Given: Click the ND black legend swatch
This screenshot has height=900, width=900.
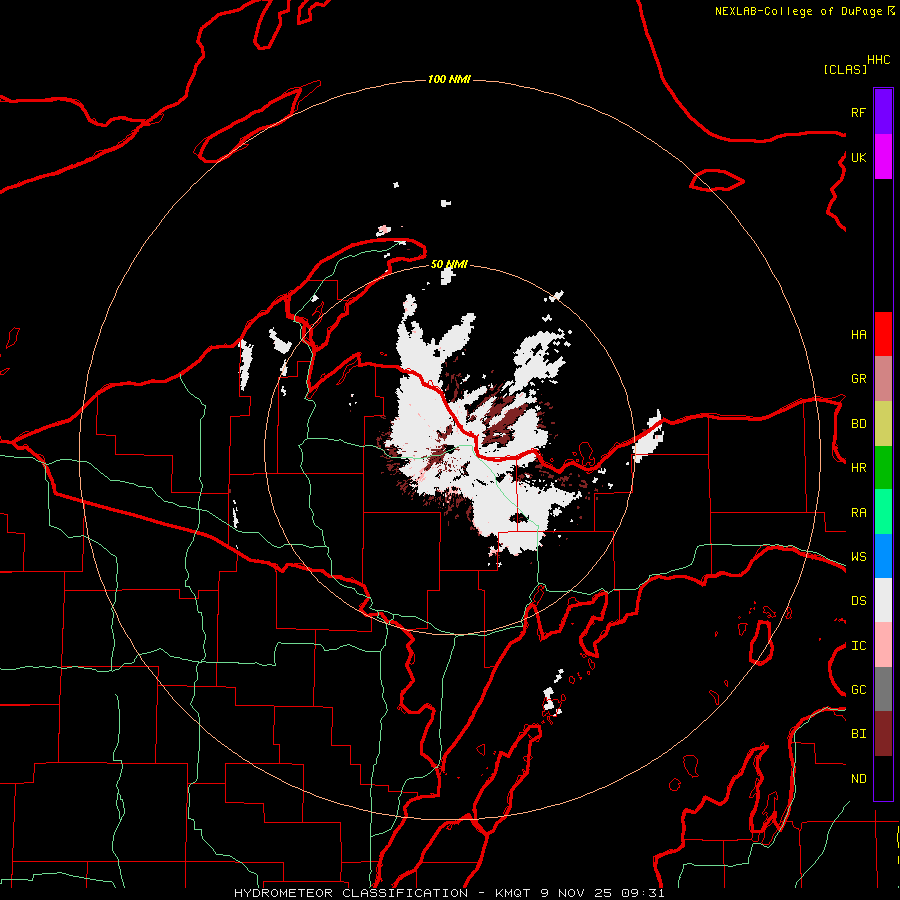Looking at the screenshot, I should (883, 778).
